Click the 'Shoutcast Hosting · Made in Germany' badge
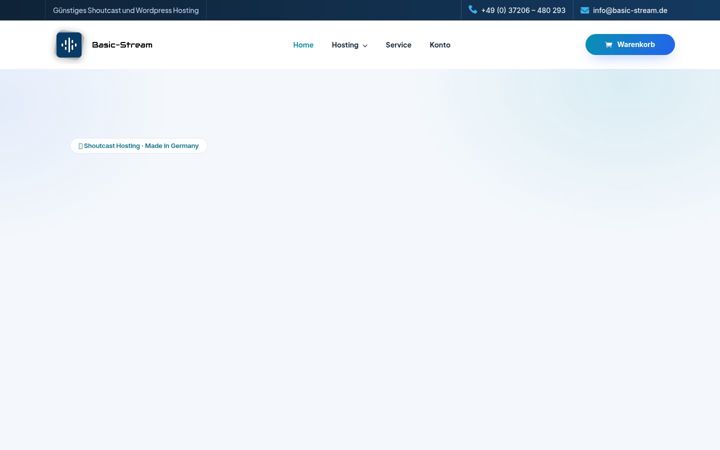The width and height of the screenshot is (720, 450). coord(139,146)
